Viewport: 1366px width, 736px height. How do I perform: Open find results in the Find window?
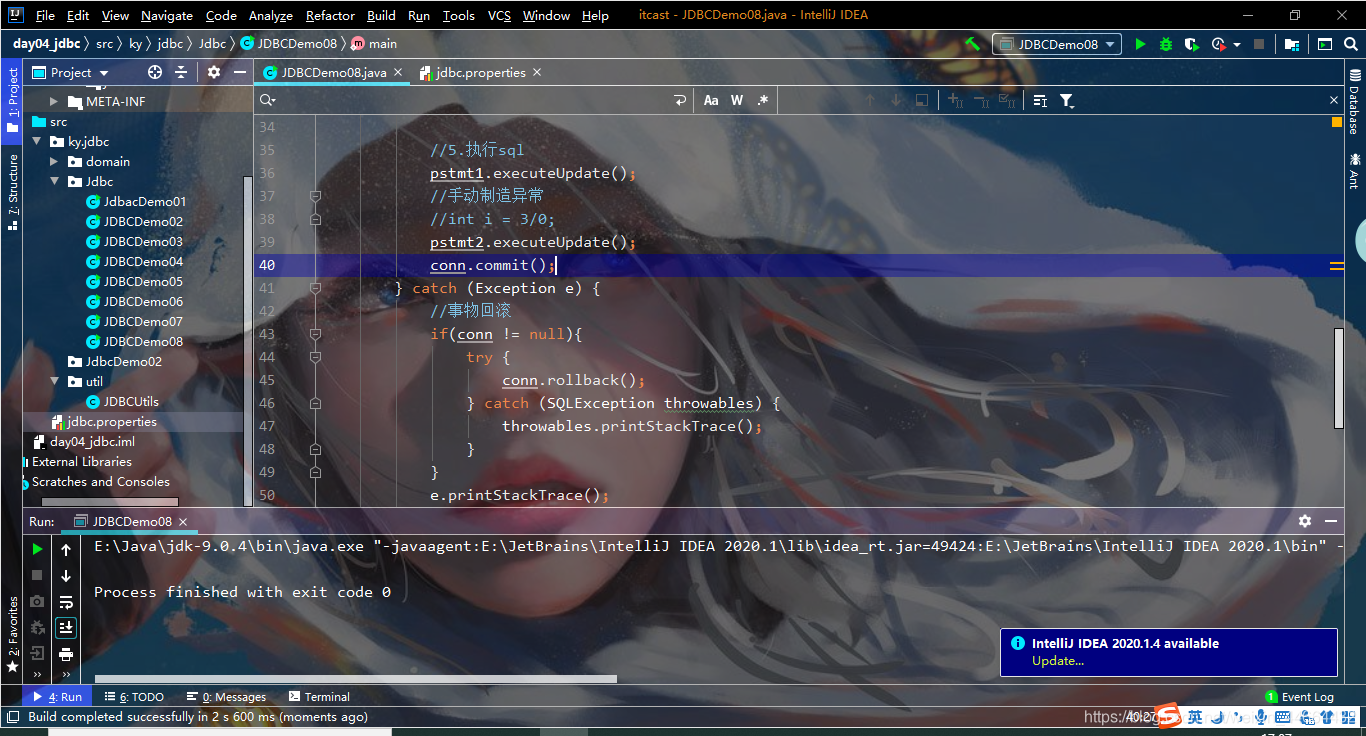[x=1040, y=100]
